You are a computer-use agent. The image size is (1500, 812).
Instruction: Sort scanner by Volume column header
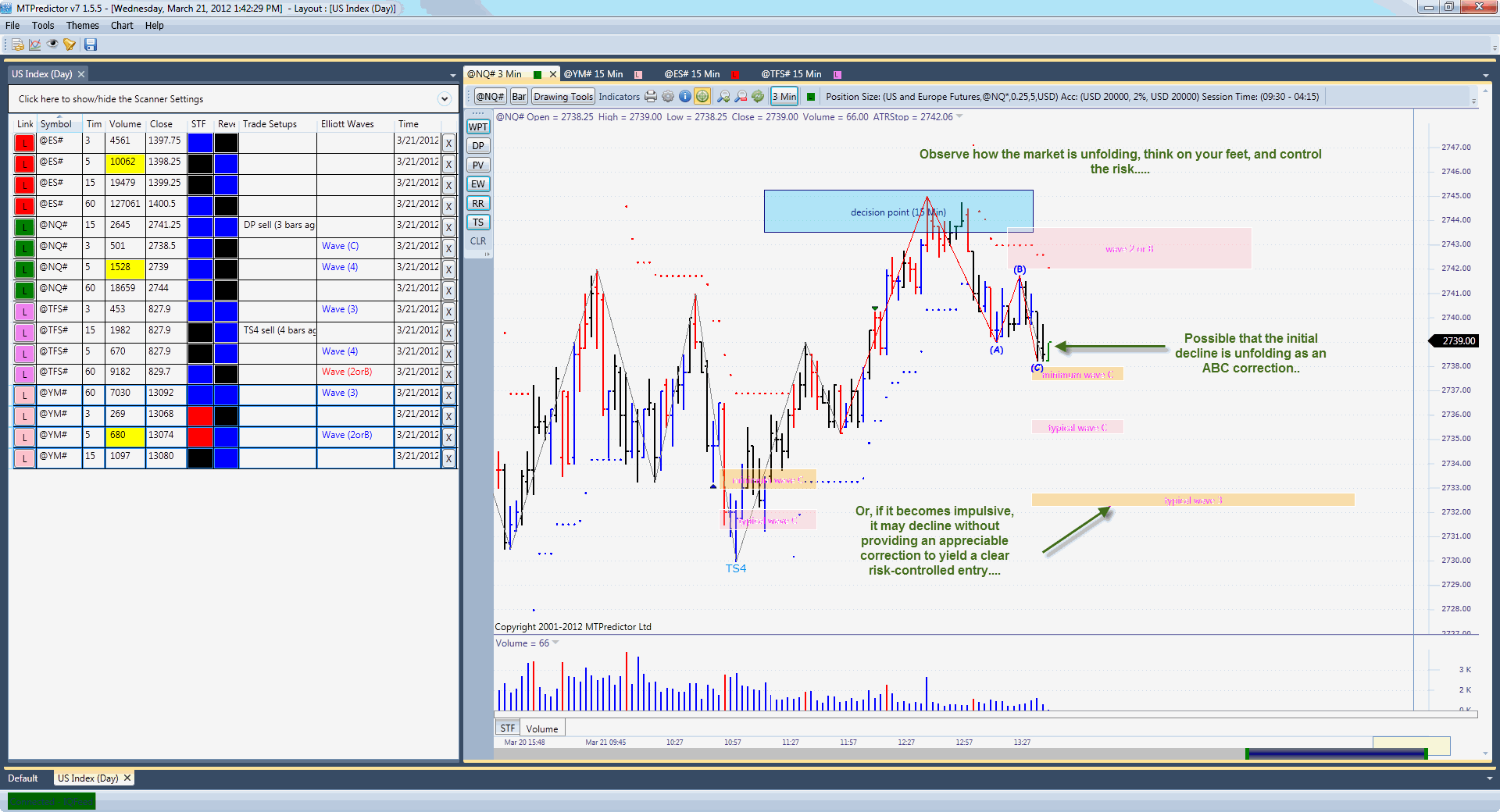(125, 124)
